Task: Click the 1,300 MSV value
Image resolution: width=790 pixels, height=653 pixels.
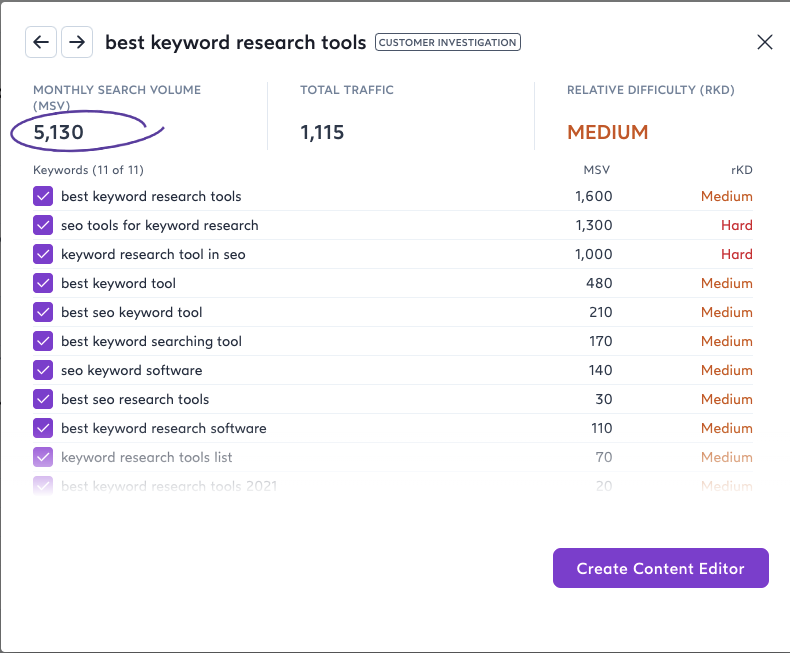Action: point(594,225)
